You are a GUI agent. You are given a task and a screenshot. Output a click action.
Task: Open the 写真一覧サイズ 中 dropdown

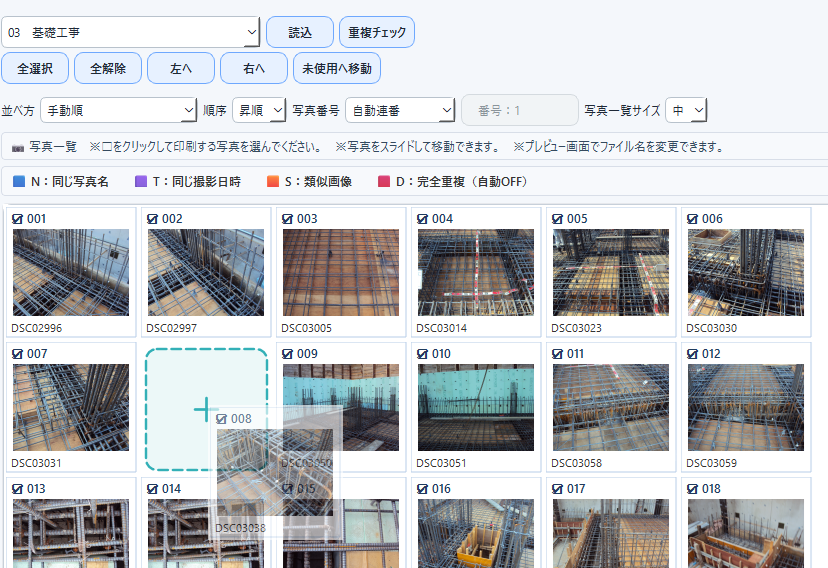tap(686, 110)
